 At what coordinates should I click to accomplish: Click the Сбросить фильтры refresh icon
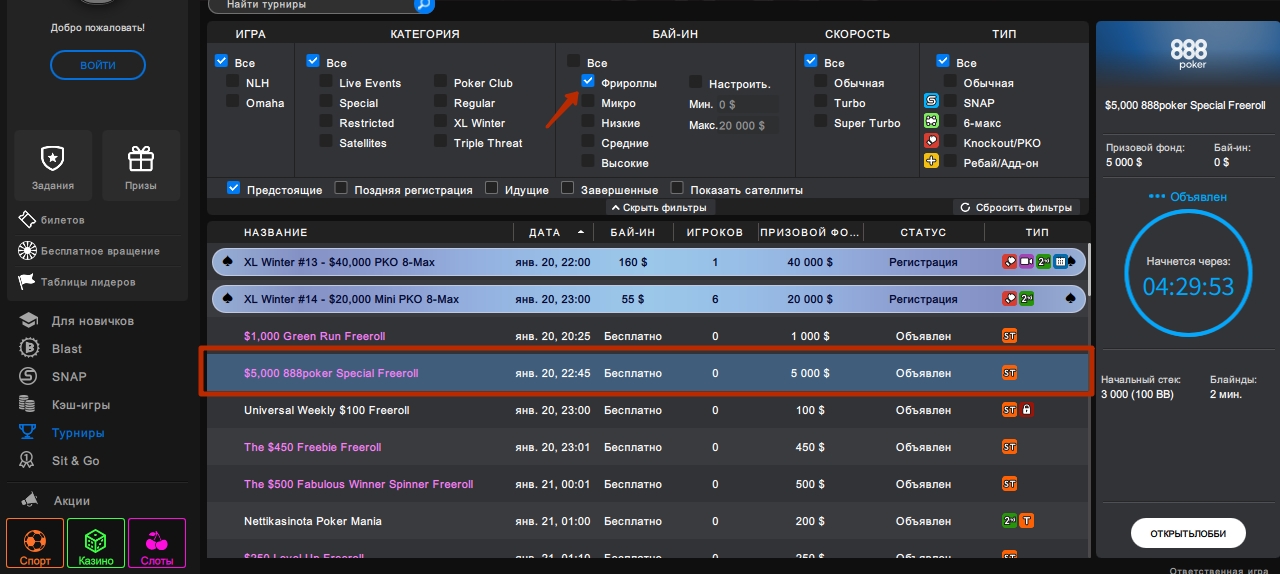tap(965, 208)
